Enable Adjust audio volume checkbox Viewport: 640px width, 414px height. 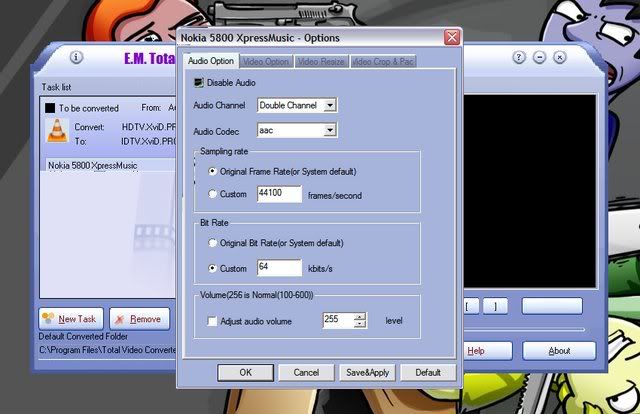pyautogui.click(x=212, y=321)
